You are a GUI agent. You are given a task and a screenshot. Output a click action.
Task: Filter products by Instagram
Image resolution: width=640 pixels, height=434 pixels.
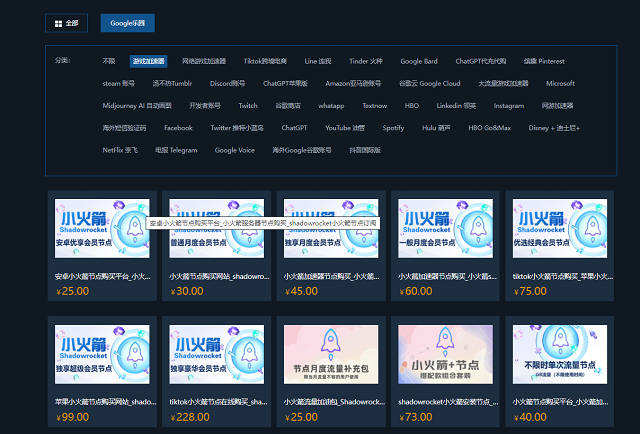(509, 106)
